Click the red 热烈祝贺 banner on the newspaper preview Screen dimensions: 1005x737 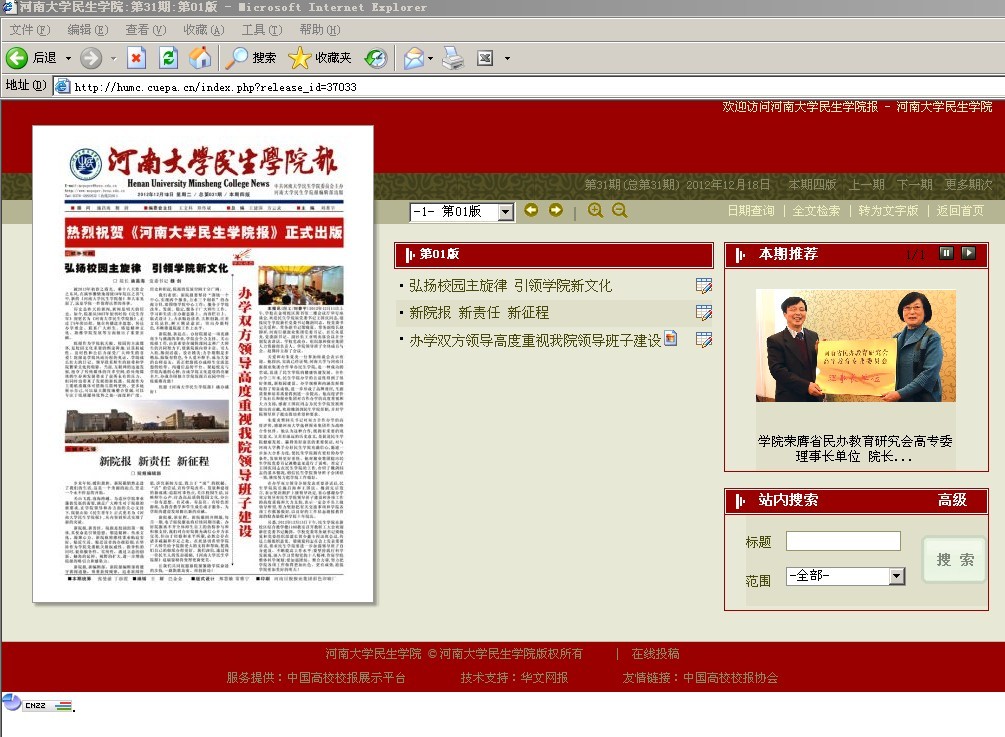(204, 232)
